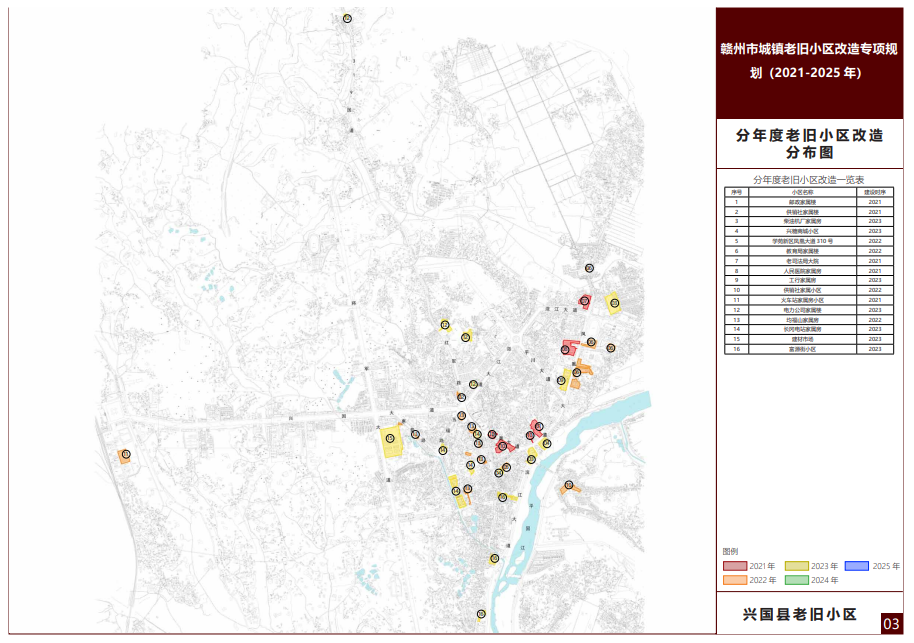This screenshot has height=643, width=914.
Task: Click table row 9 name '工行家属房'
Action: pyautogui.click(x=803, y=280)
